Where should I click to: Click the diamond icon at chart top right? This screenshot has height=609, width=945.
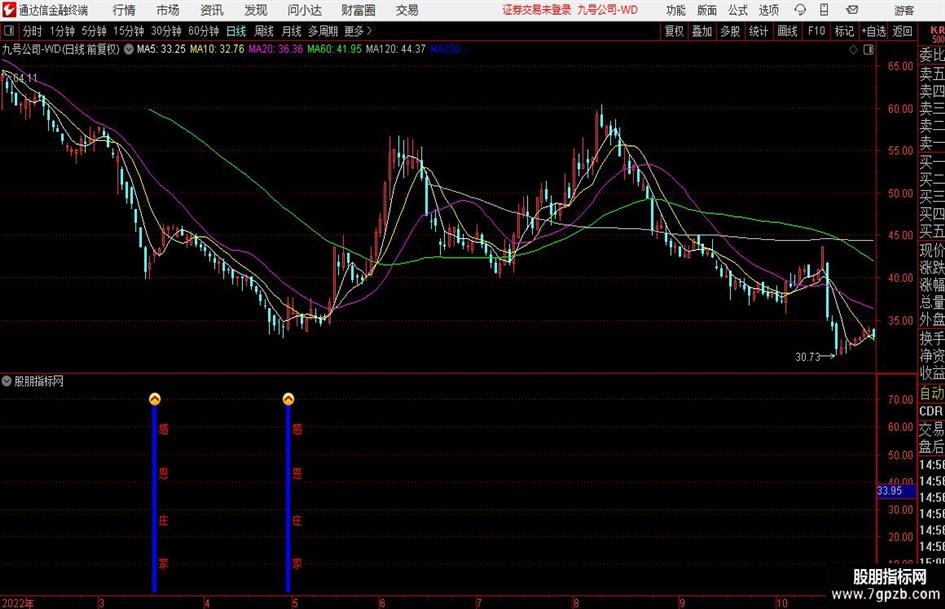(853, 49)
